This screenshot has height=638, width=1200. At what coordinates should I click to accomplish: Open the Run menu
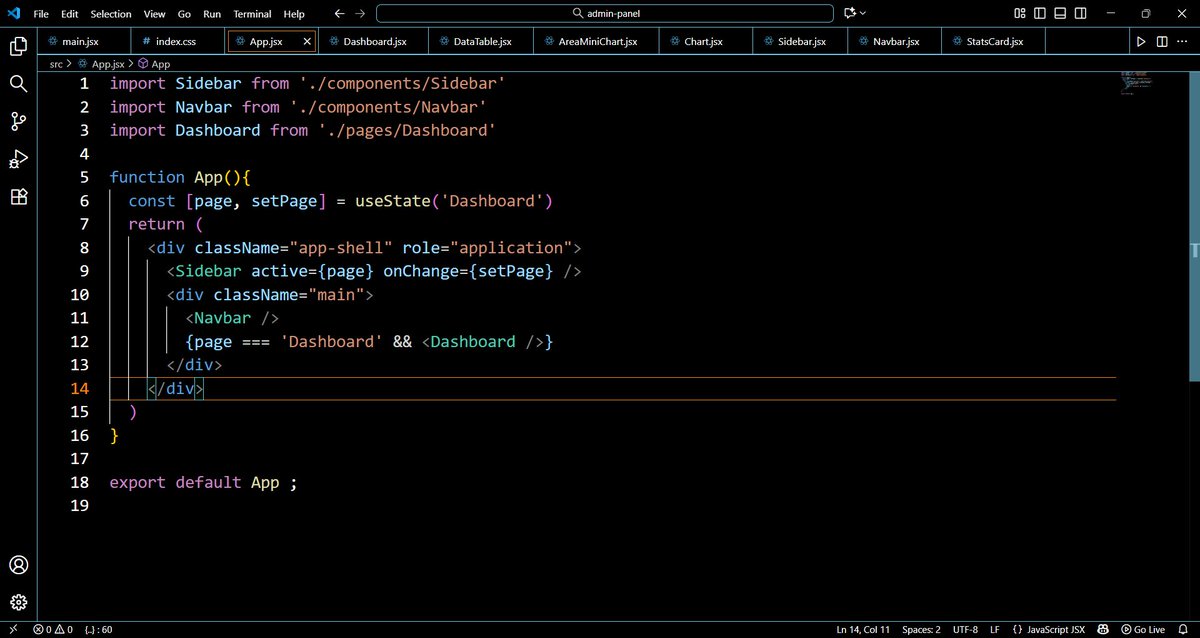coord(212,14)
